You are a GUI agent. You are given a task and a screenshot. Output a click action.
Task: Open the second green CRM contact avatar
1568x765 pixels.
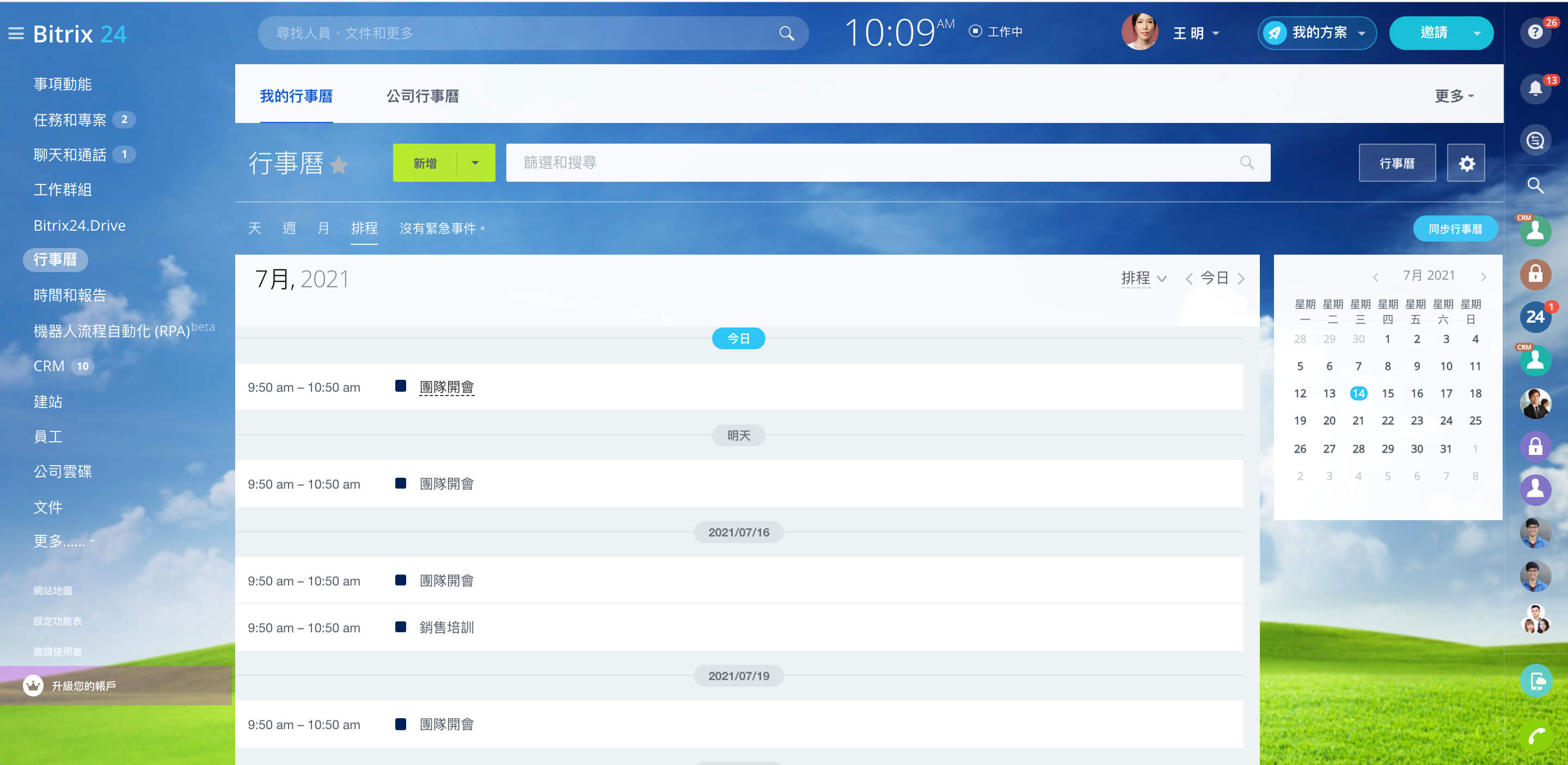click(1535, 360)
